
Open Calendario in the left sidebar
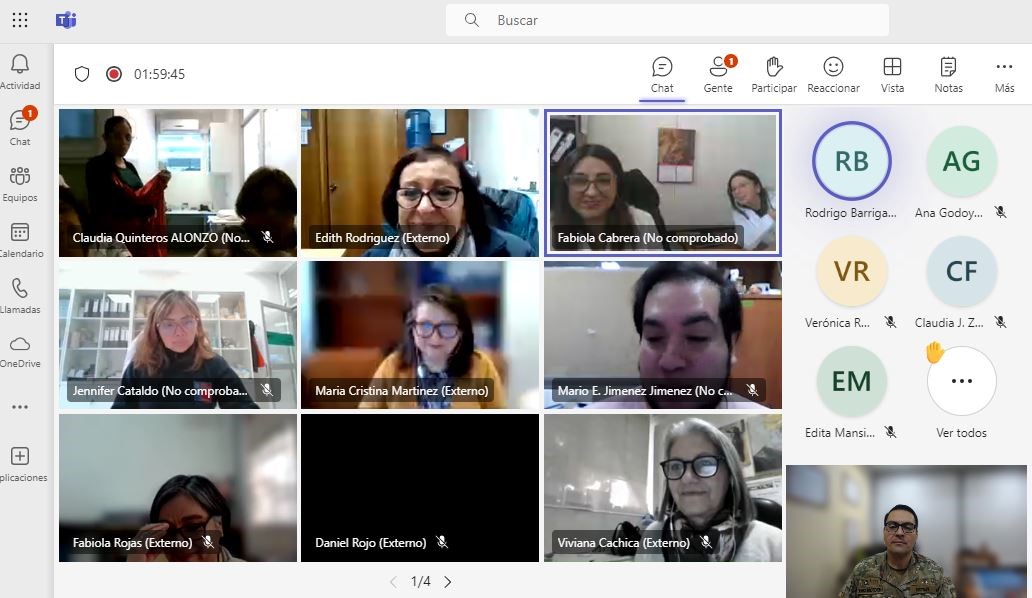pos(20,240)
